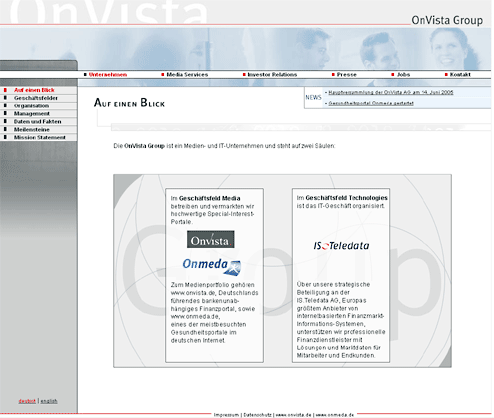The width and height of the screenshot is (494, 418).
Task: Open Organisation from the sidebar
Action: pyautogui.click(x=31, y=106)
